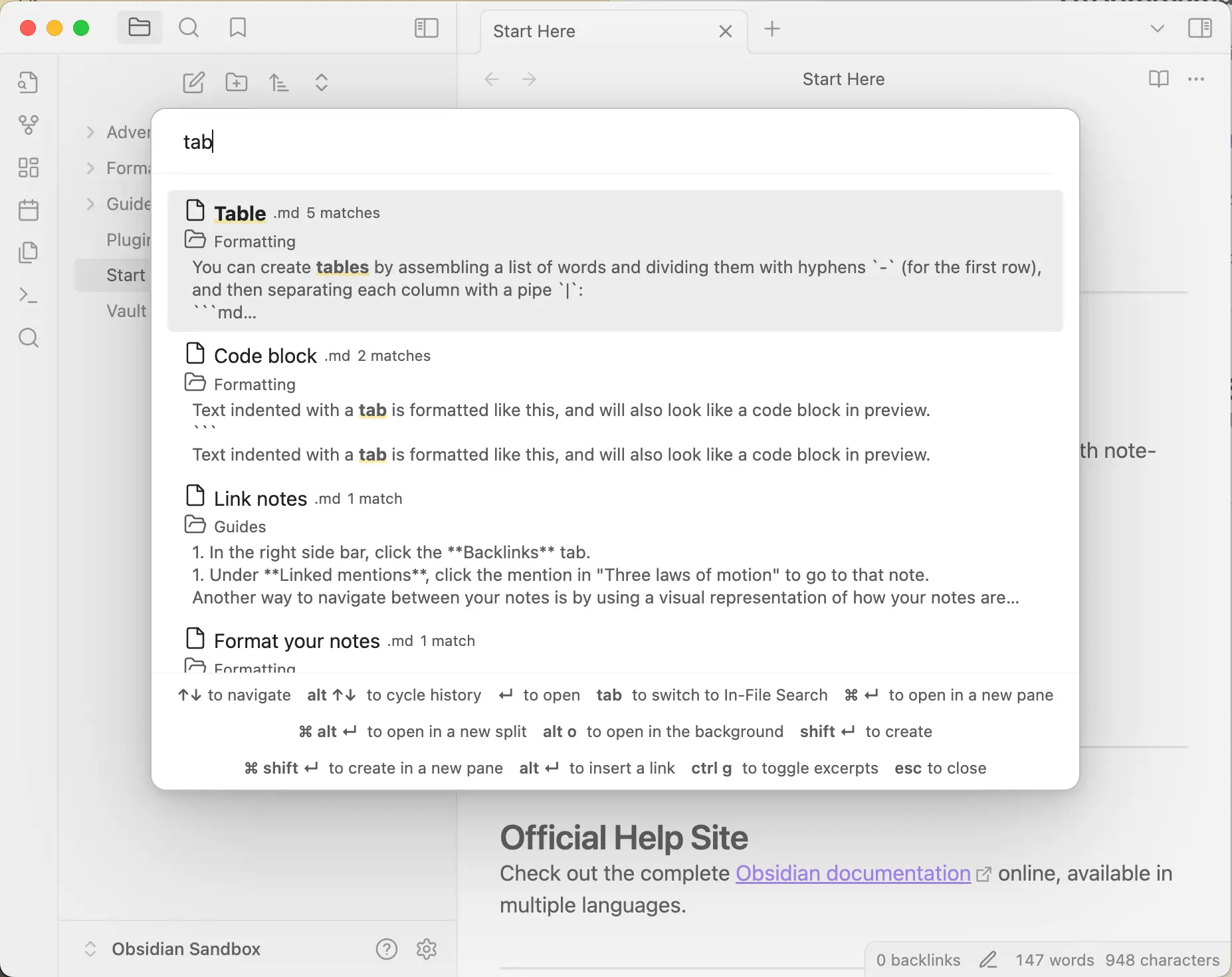Toggle the left sidebar

(x=426, y=28)
